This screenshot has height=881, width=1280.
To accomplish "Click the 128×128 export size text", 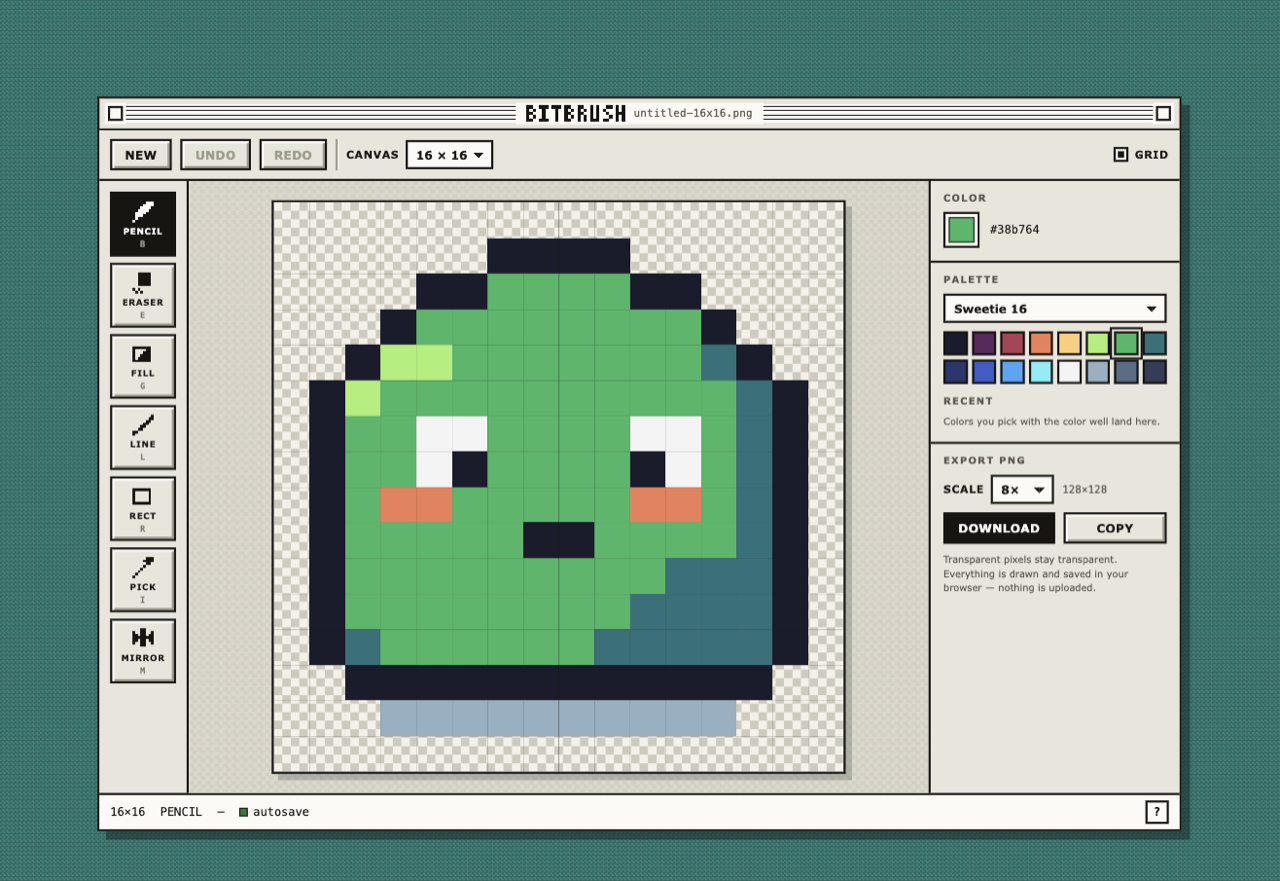I will [x=1084, y=490].
